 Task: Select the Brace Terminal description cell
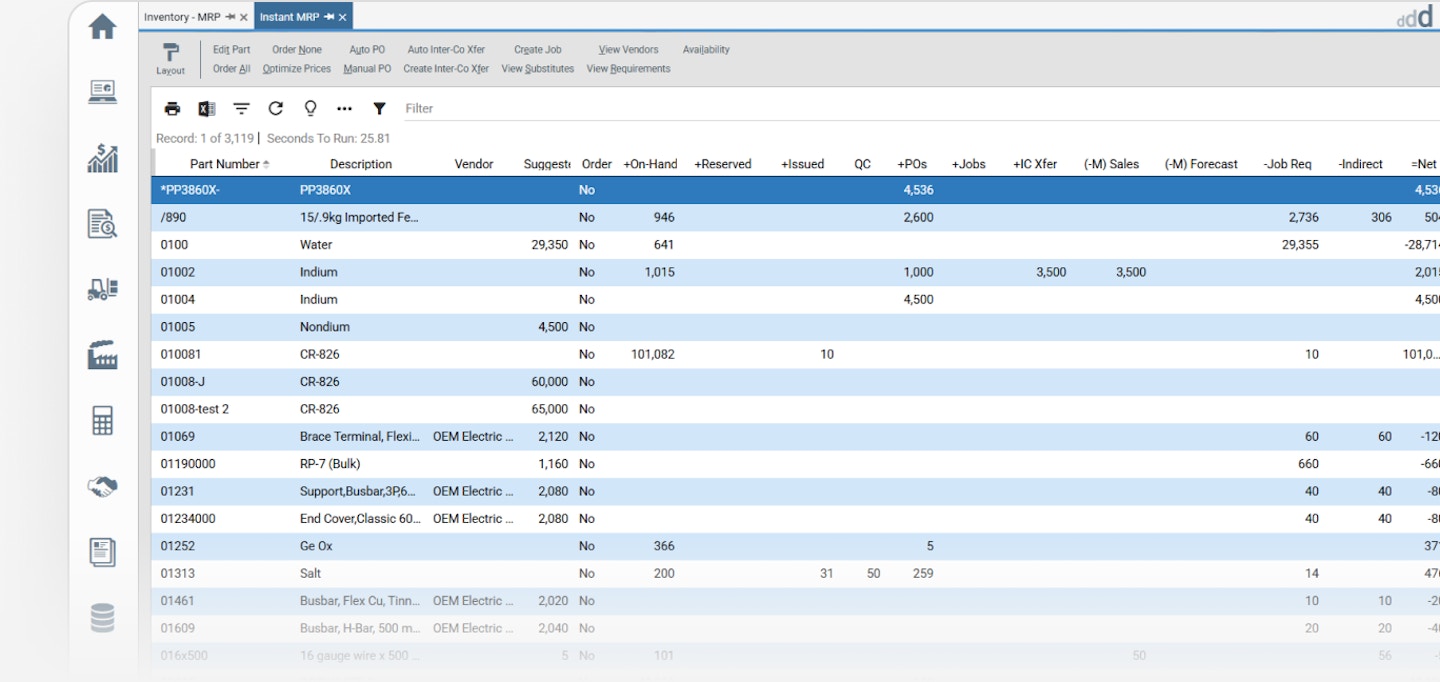click(360, 436)
